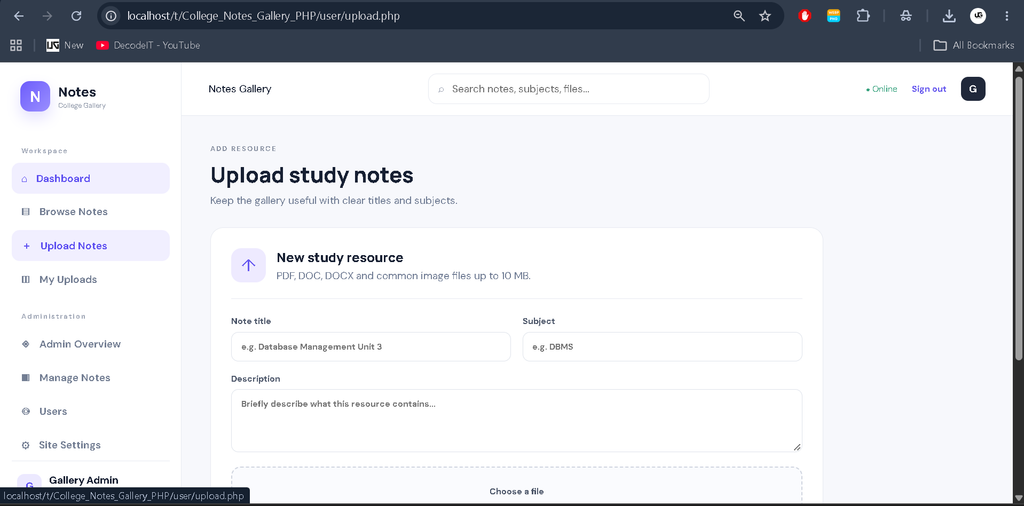Click the New study resource heading

(x=340, y=257)
